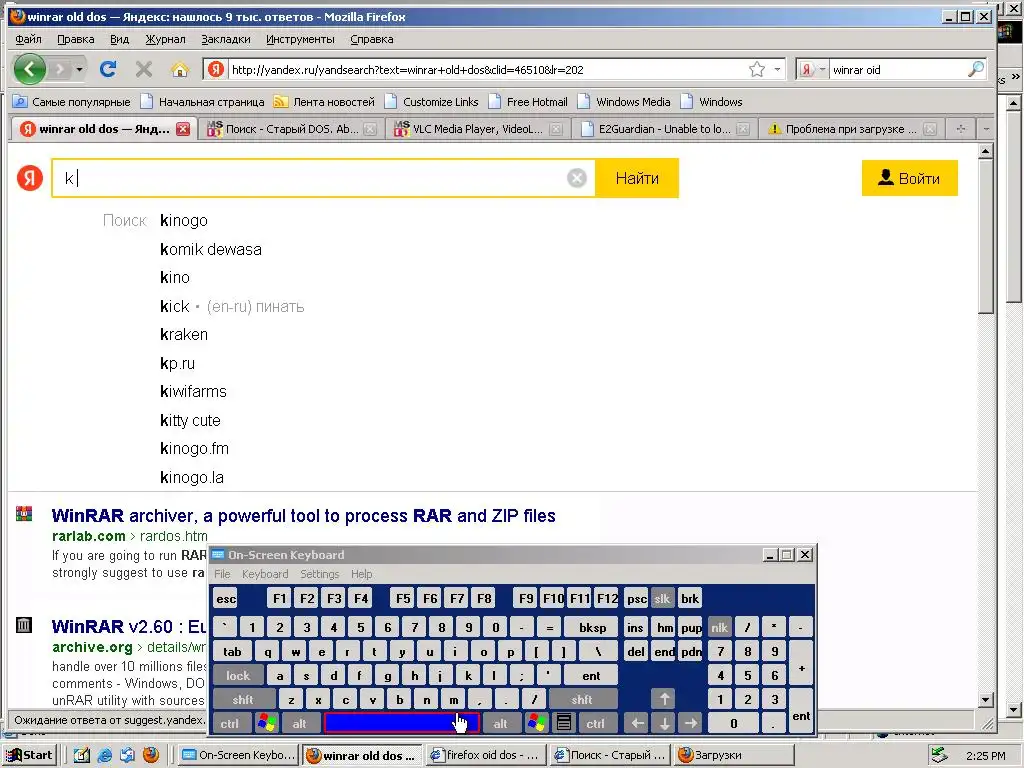Open Инструменты menu
This screenshot has width=1024, height=768.
click(300, 39)
